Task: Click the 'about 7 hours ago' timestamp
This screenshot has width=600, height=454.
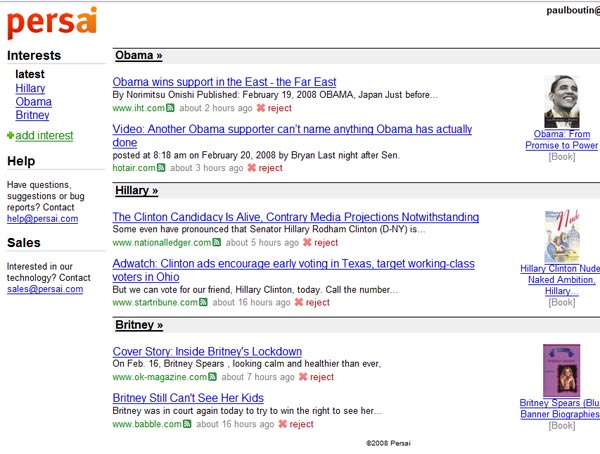Action: 258,377
